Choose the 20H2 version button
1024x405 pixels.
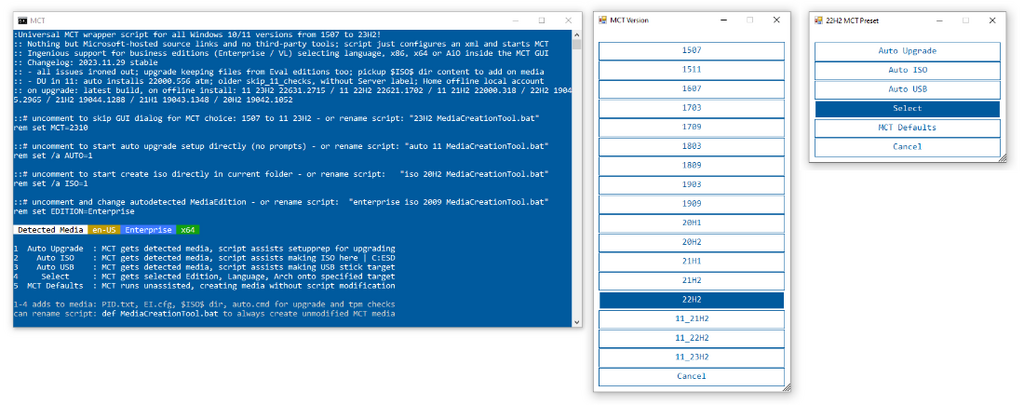pos(692,242)
